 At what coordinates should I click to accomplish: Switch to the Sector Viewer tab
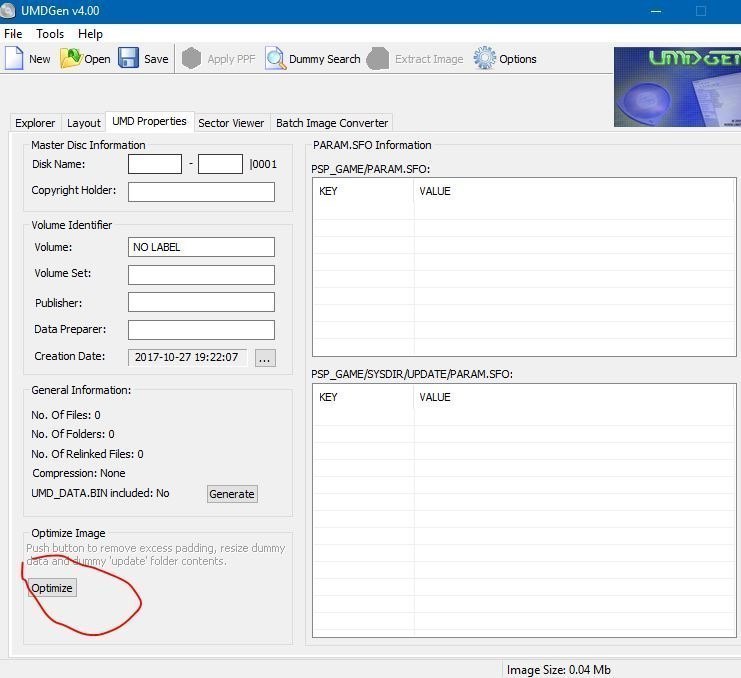[x=231, y=123]
